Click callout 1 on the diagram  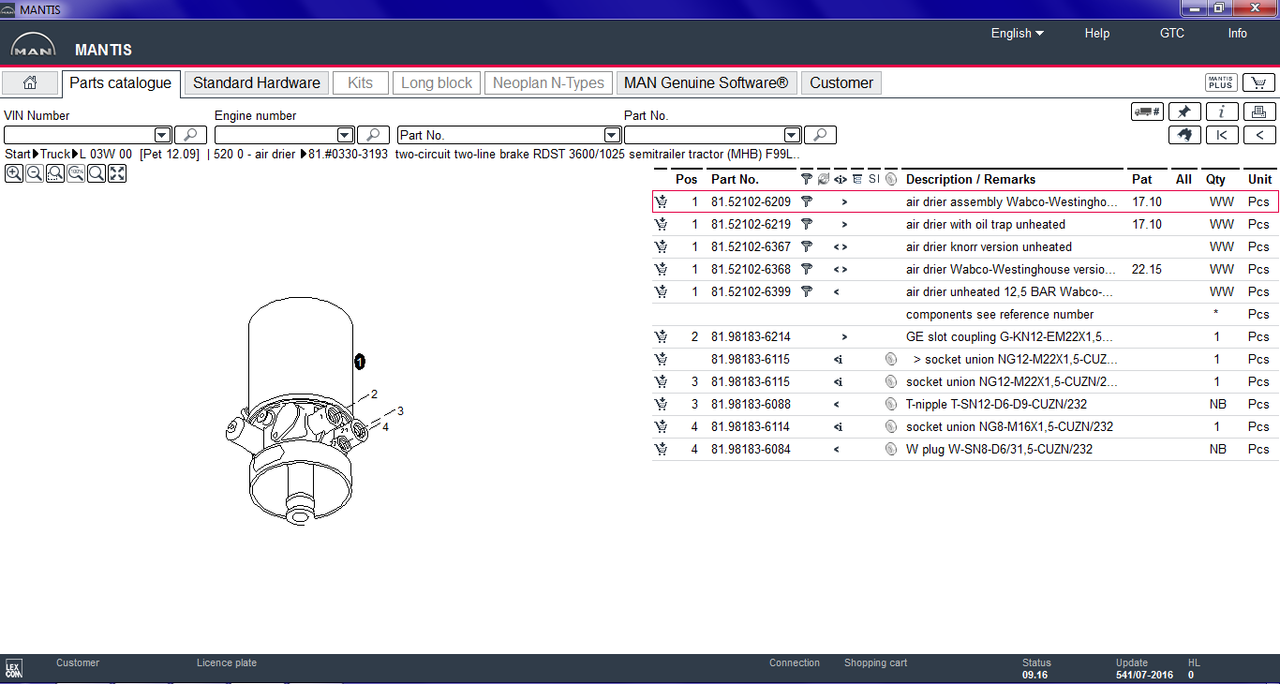tap(360, 362)
